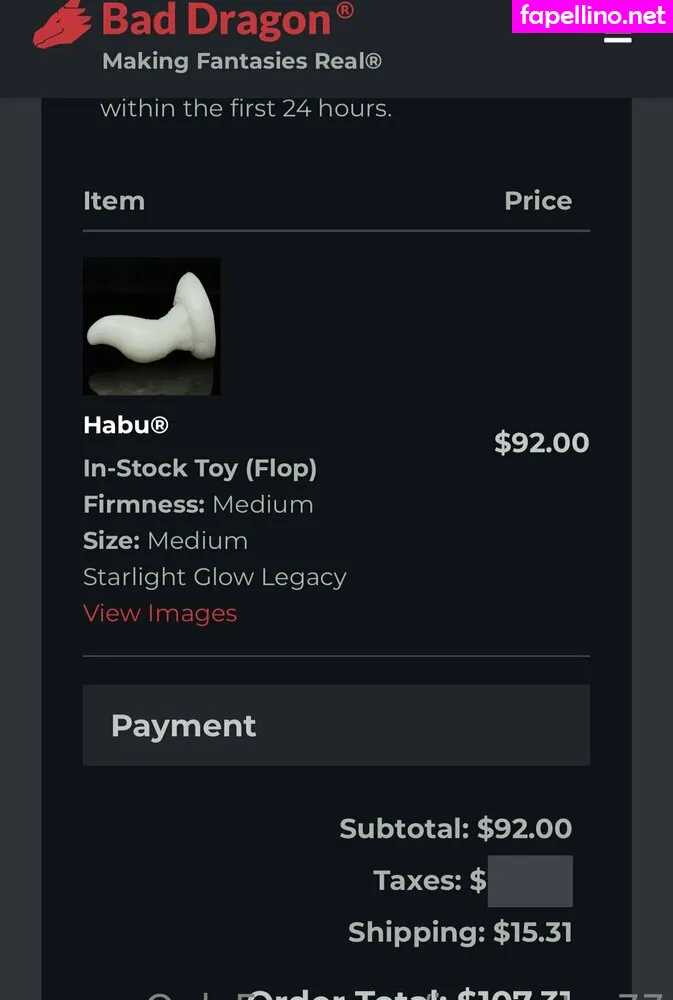The image size is (673, 1000).
Task: Click the Subtotal $92.00 line
Action: point(455,829)
